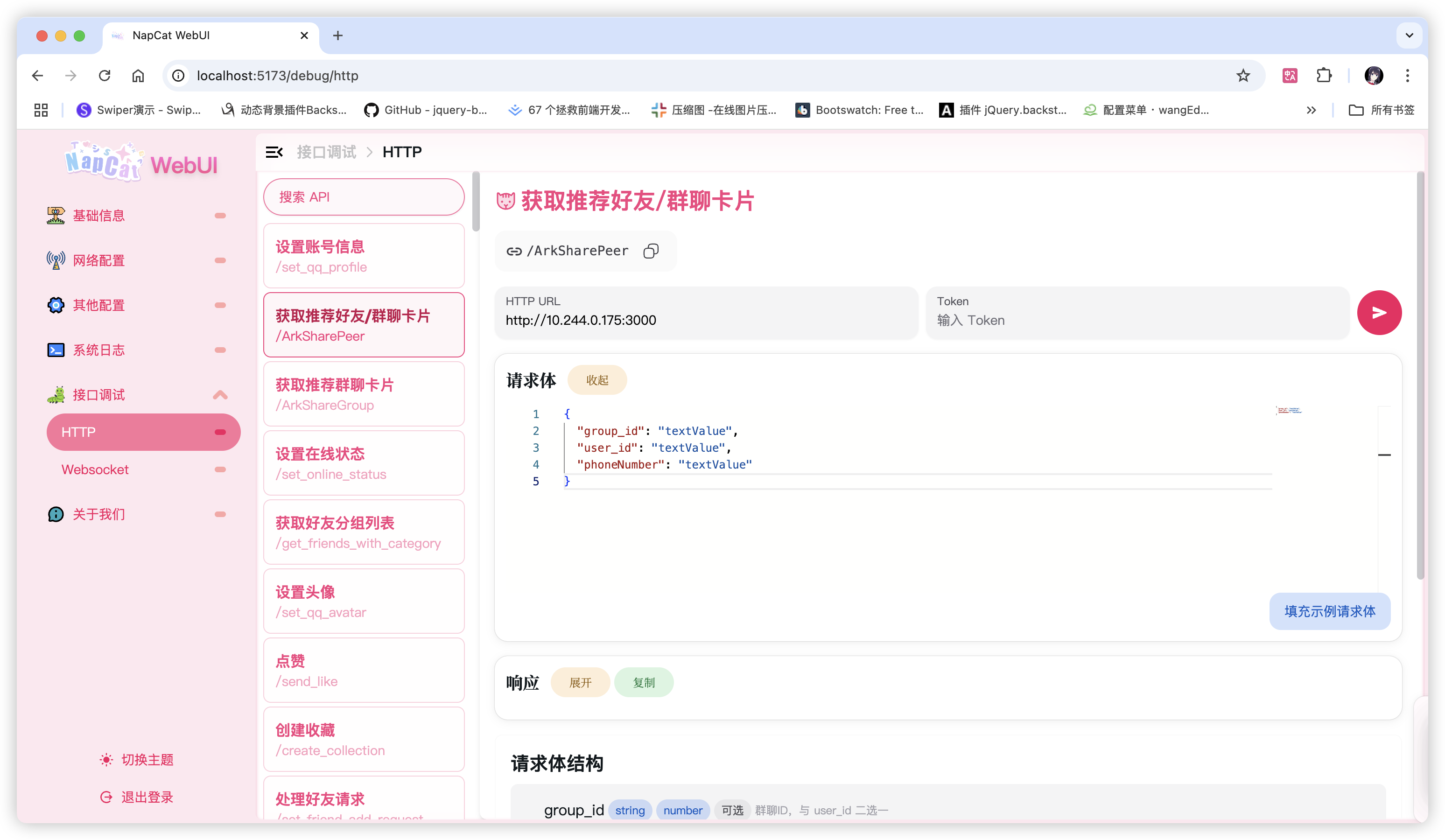Click the API list scrollbar
The image size is (1445, 840).
click(x=476, y=202)
